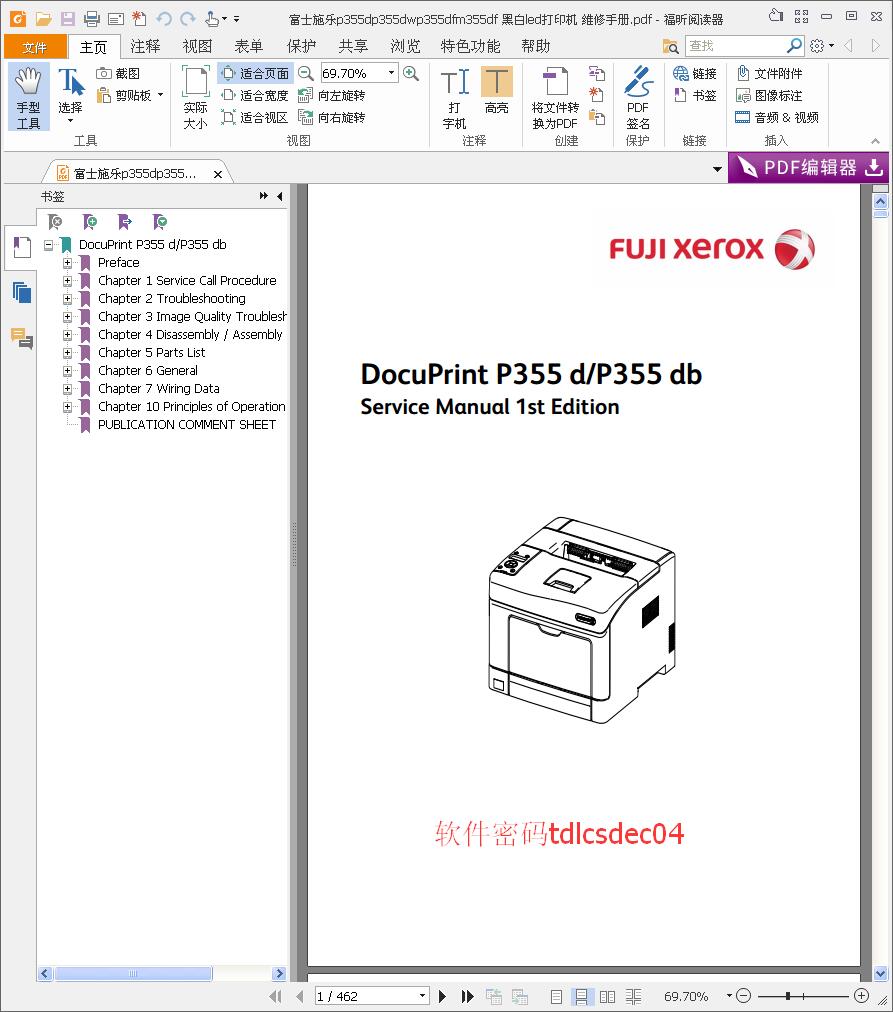Open the Bookmarks side panel icon
This screenshot has height=1012, width=893.
21,248
